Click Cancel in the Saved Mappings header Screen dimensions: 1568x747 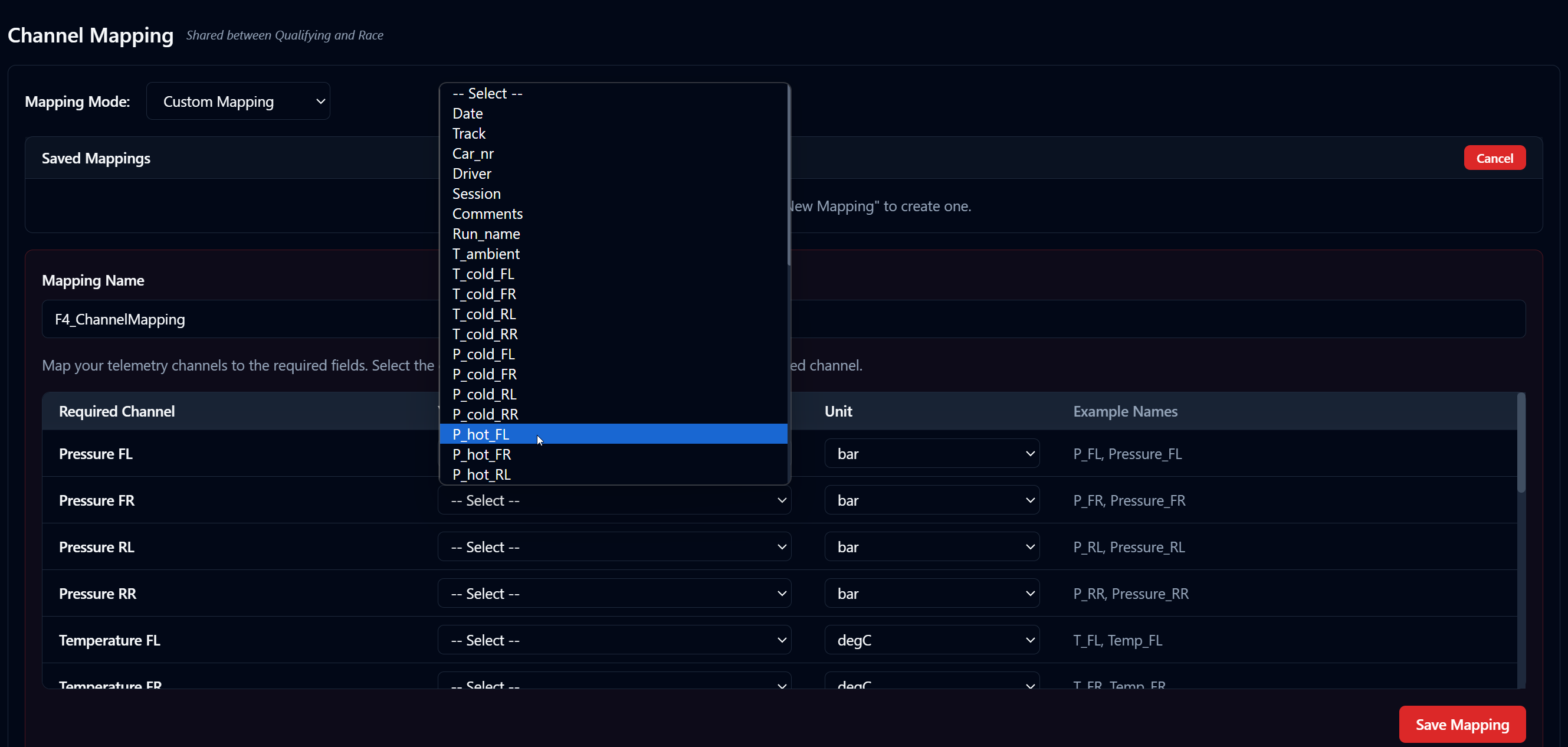(1494, 158)
